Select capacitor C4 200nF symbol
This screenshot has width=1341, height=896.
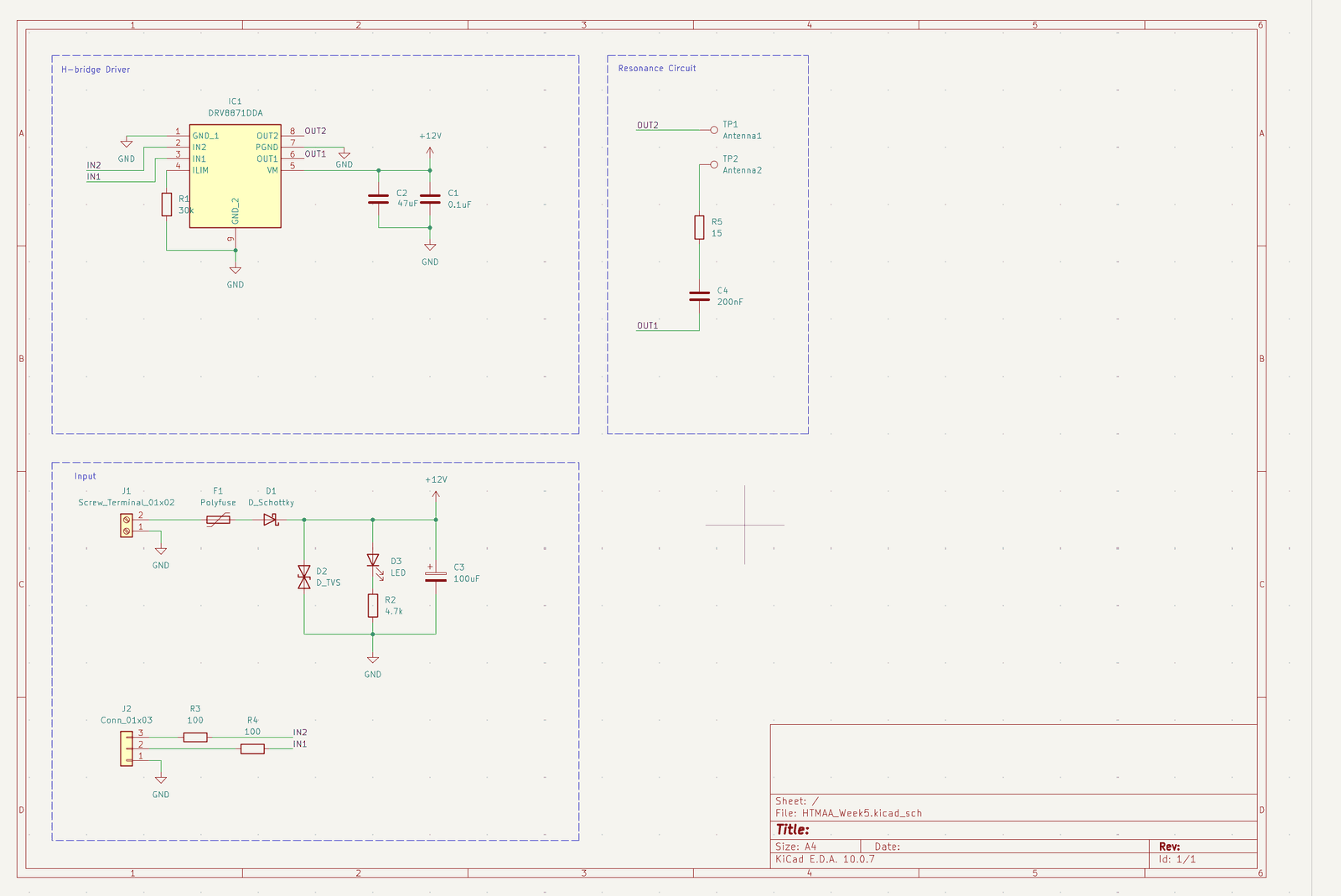pos(699,296)
